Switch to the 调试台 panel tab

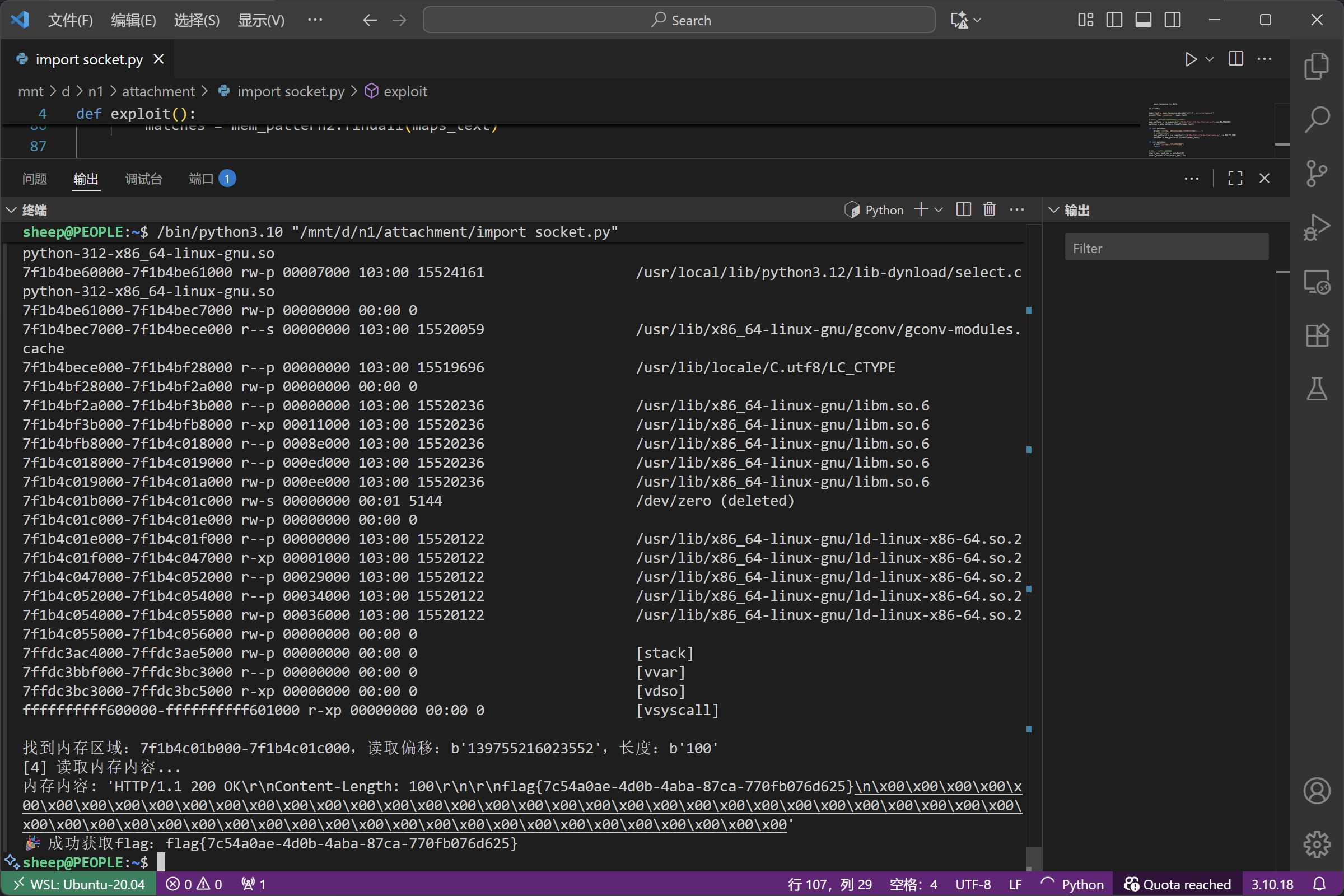[x=143, y=179]
